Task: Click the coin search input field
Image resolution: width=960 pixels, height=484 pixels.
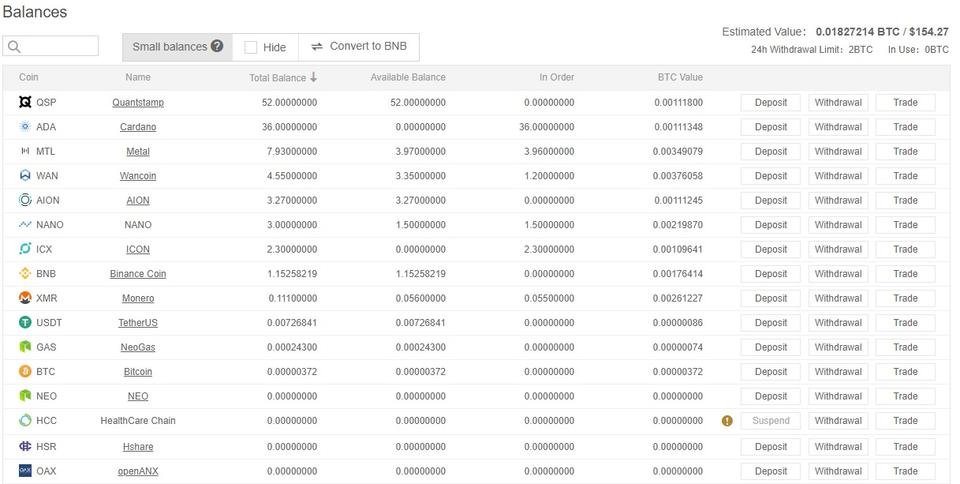Action: [x=51, y=46]
